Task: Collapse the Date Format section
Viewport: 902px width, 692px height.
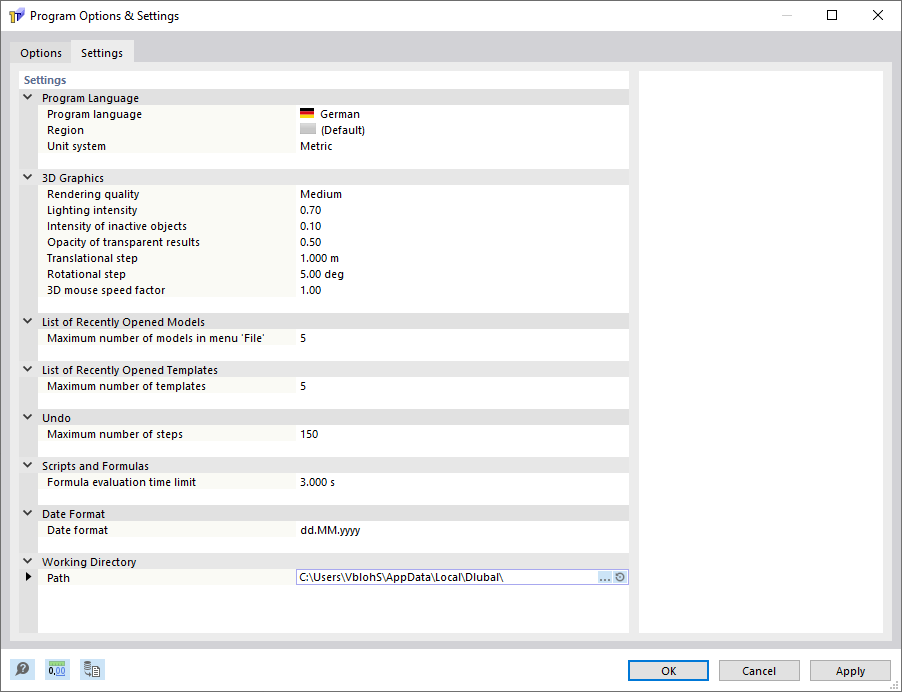Action: pos(28,513)
